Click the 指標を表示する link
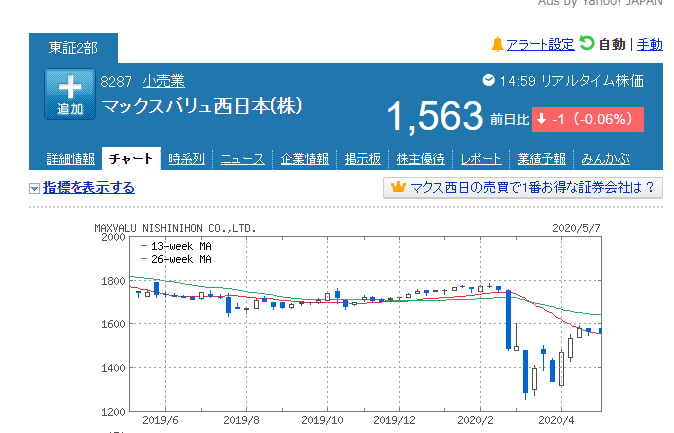Viewport: 674px width, 433px height. [89, 188]
